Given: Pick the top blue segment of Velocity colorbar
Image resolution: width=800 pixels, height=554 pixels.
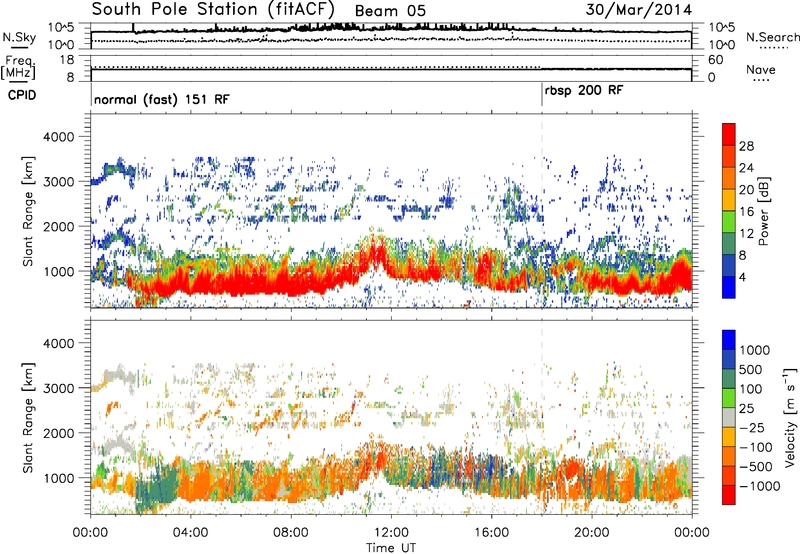Looking at the screenshot, I should pos(729,340).
